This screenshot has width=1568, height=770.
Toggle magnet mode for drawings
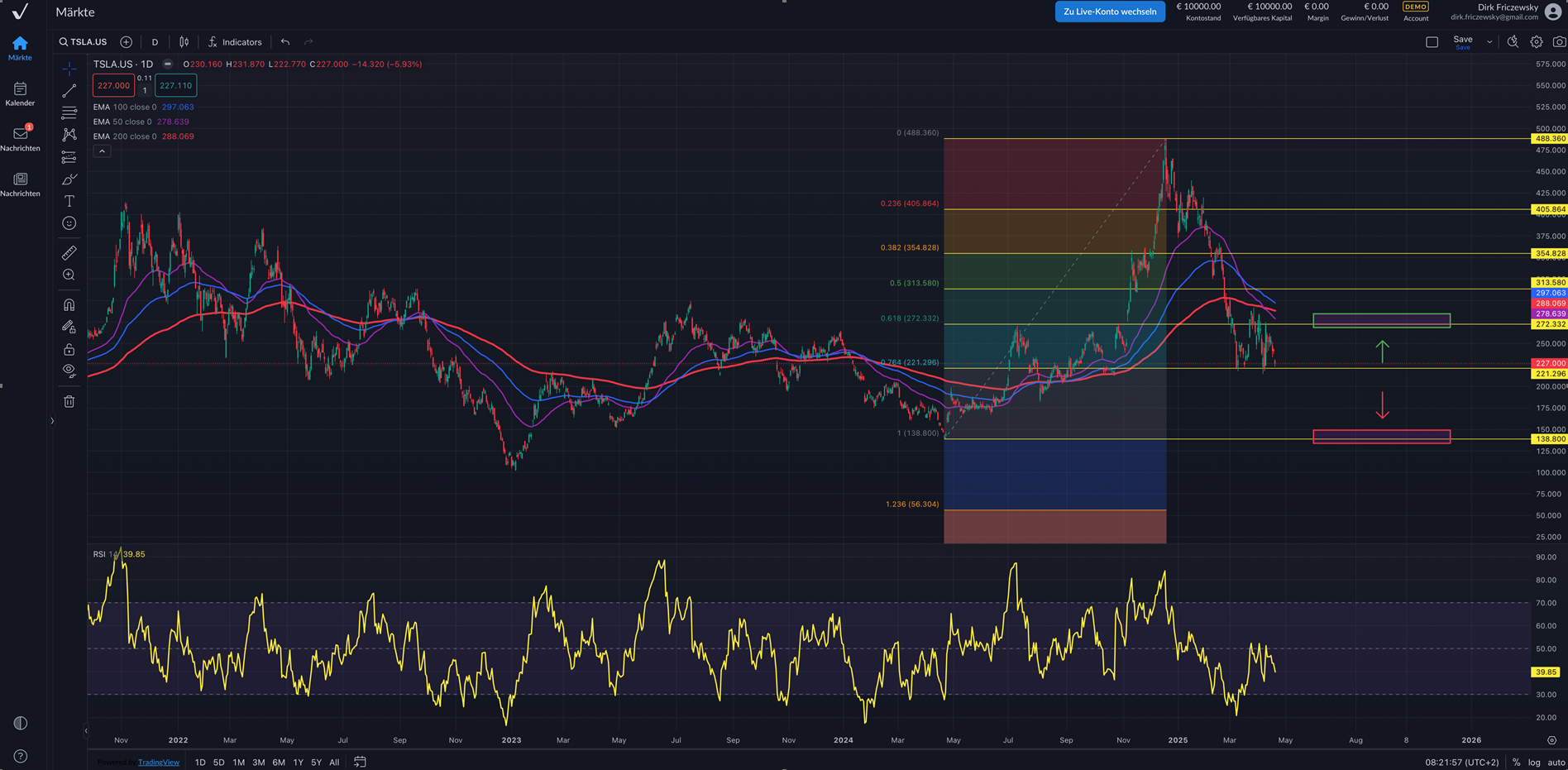coord(69,305)
